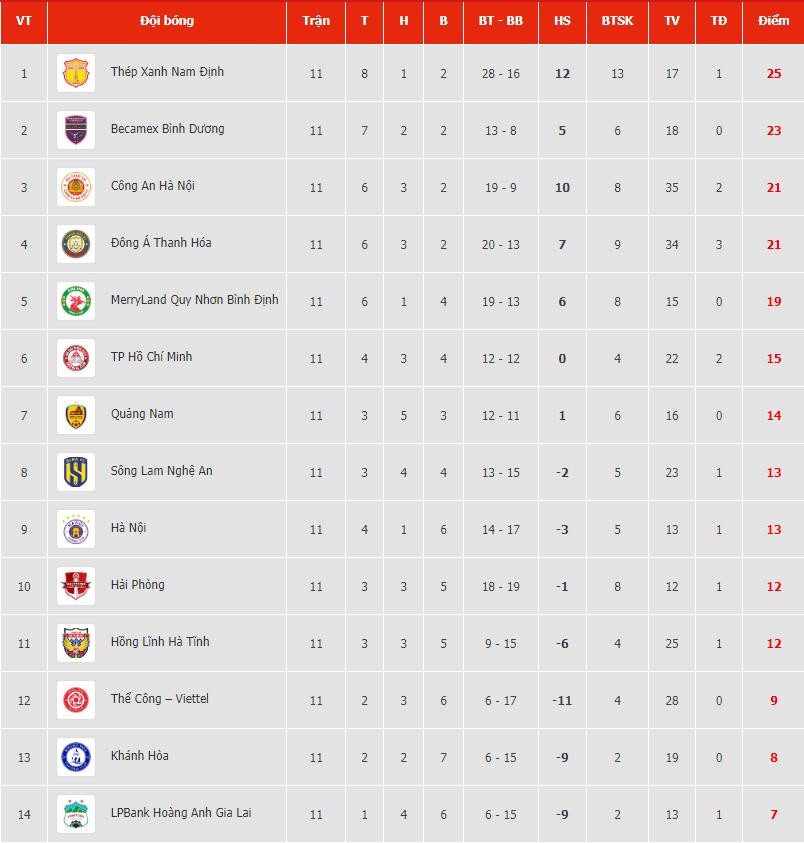Click the TP Hồ Chí Minh club badge
The height and width of the screenshot is (843, 804).
coord(76,358)
